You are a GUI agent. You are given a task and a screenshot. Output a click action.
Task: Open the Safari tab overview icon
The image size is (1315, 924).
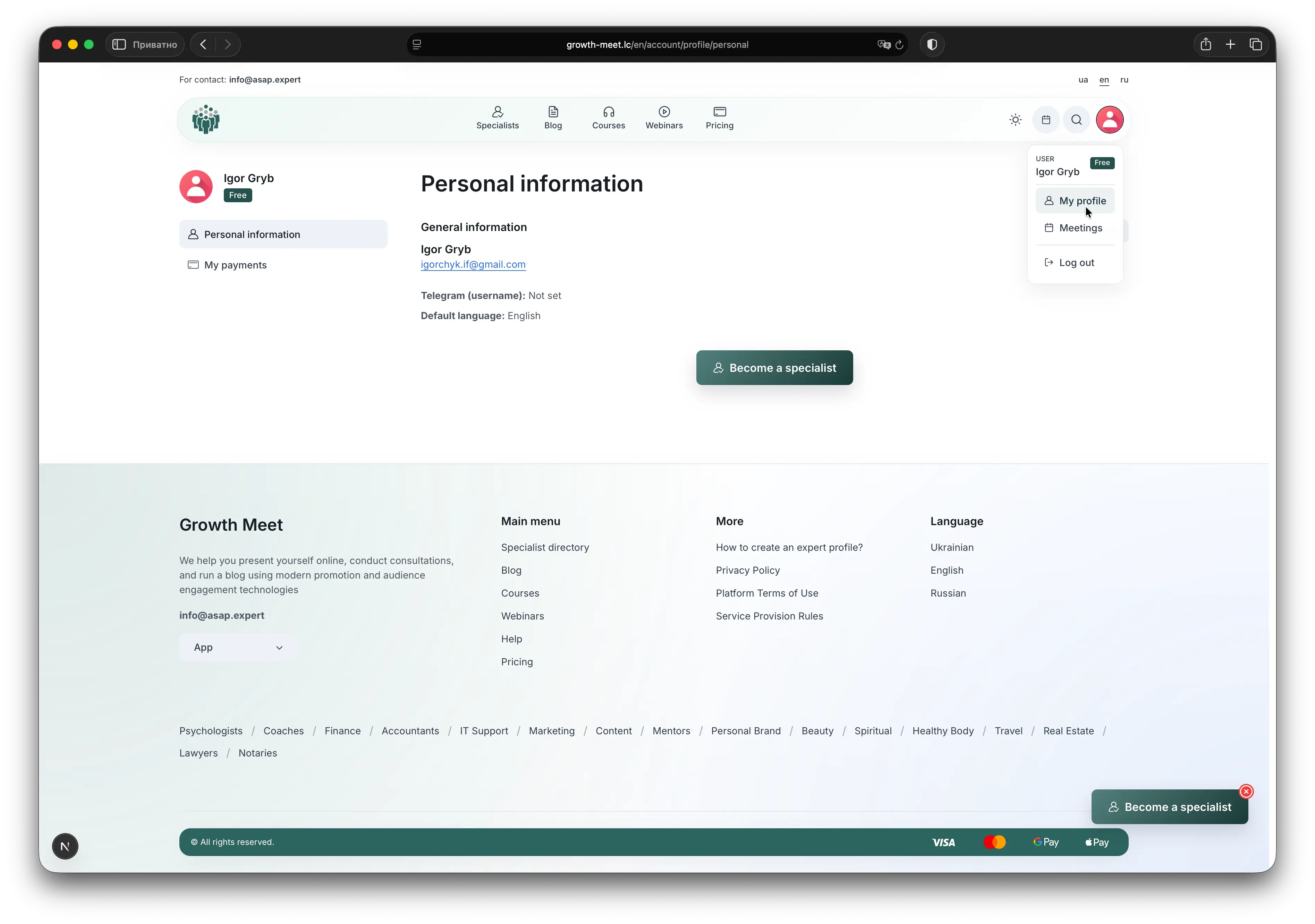pos(1255,45)
